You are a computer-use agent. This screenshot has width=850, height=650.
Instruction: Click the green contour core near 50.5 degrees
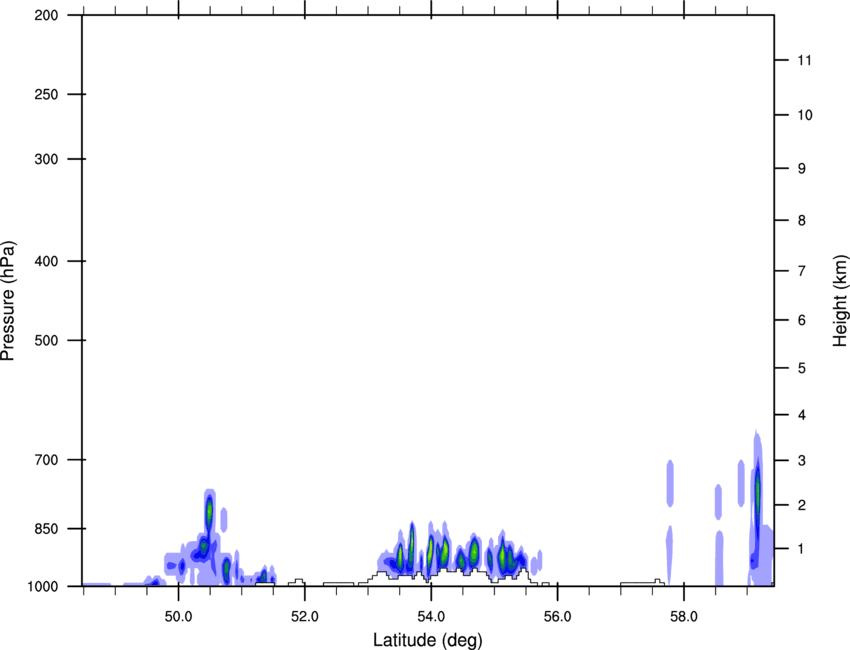209,512
